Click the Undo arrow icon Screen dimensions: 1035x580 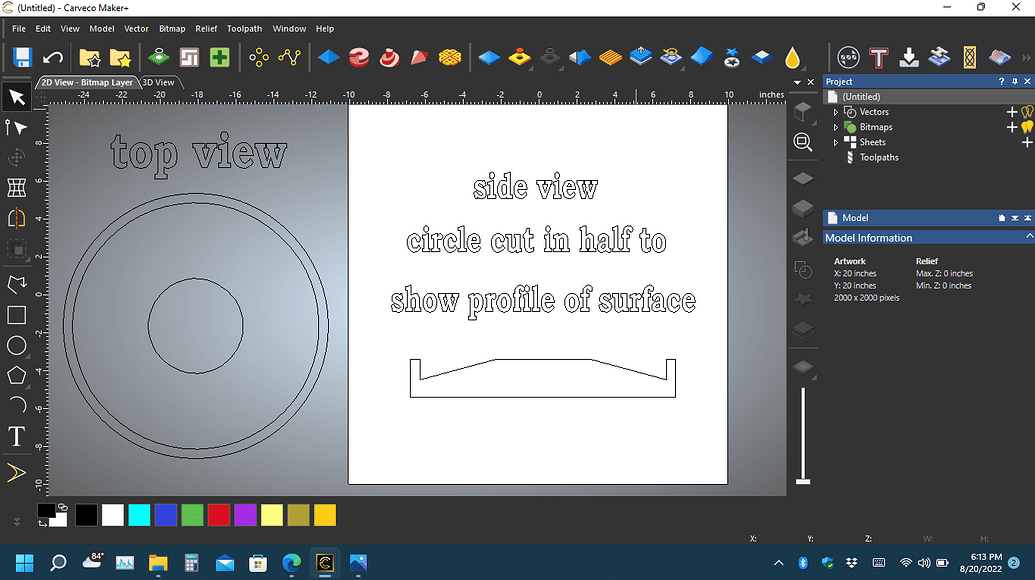[53, 57]
